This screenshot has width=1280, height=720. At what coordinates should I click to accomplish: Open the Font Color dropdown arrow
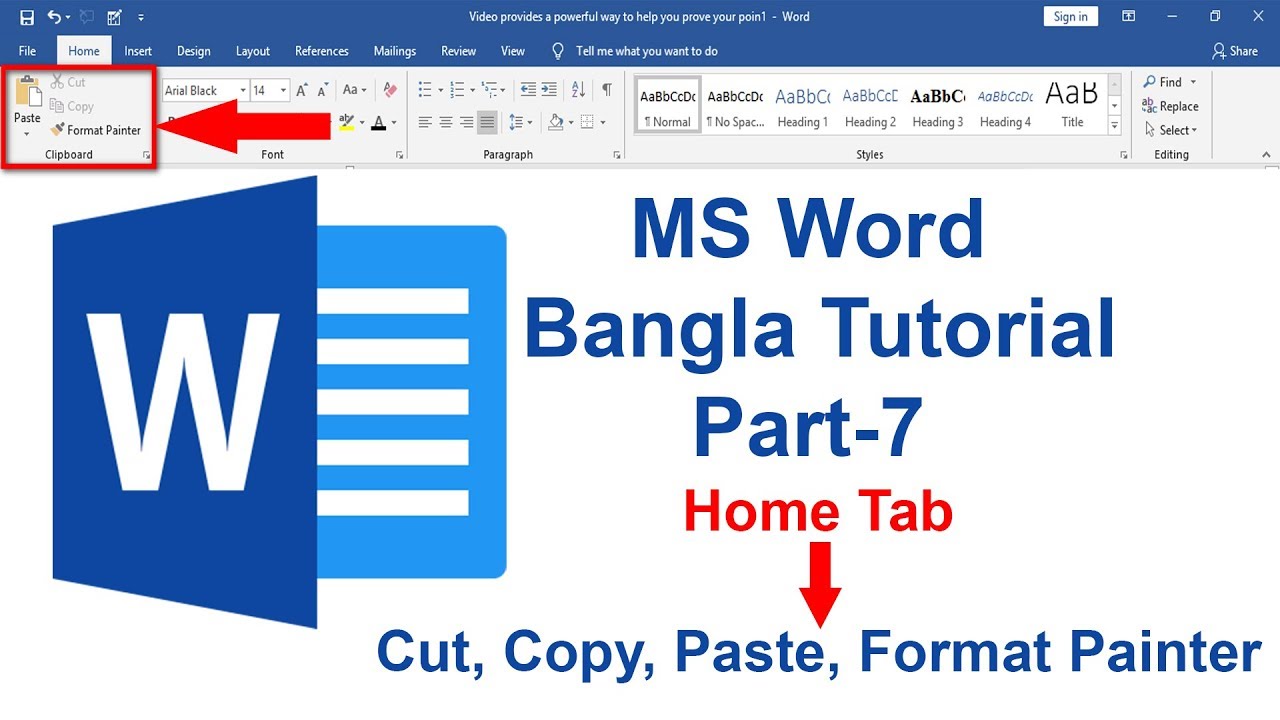tap(393, 123)
